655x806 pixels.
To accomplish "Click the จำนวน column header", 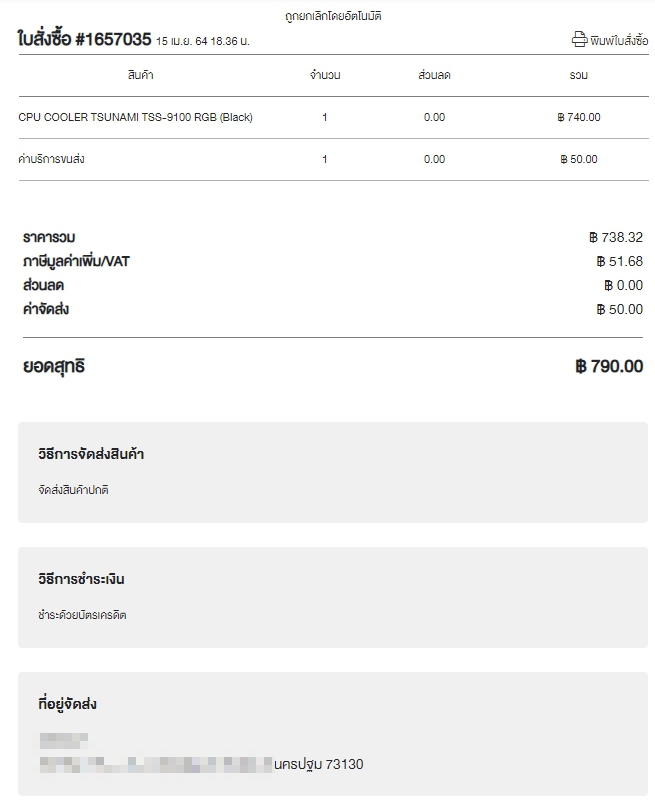I will tap(325, 75).
